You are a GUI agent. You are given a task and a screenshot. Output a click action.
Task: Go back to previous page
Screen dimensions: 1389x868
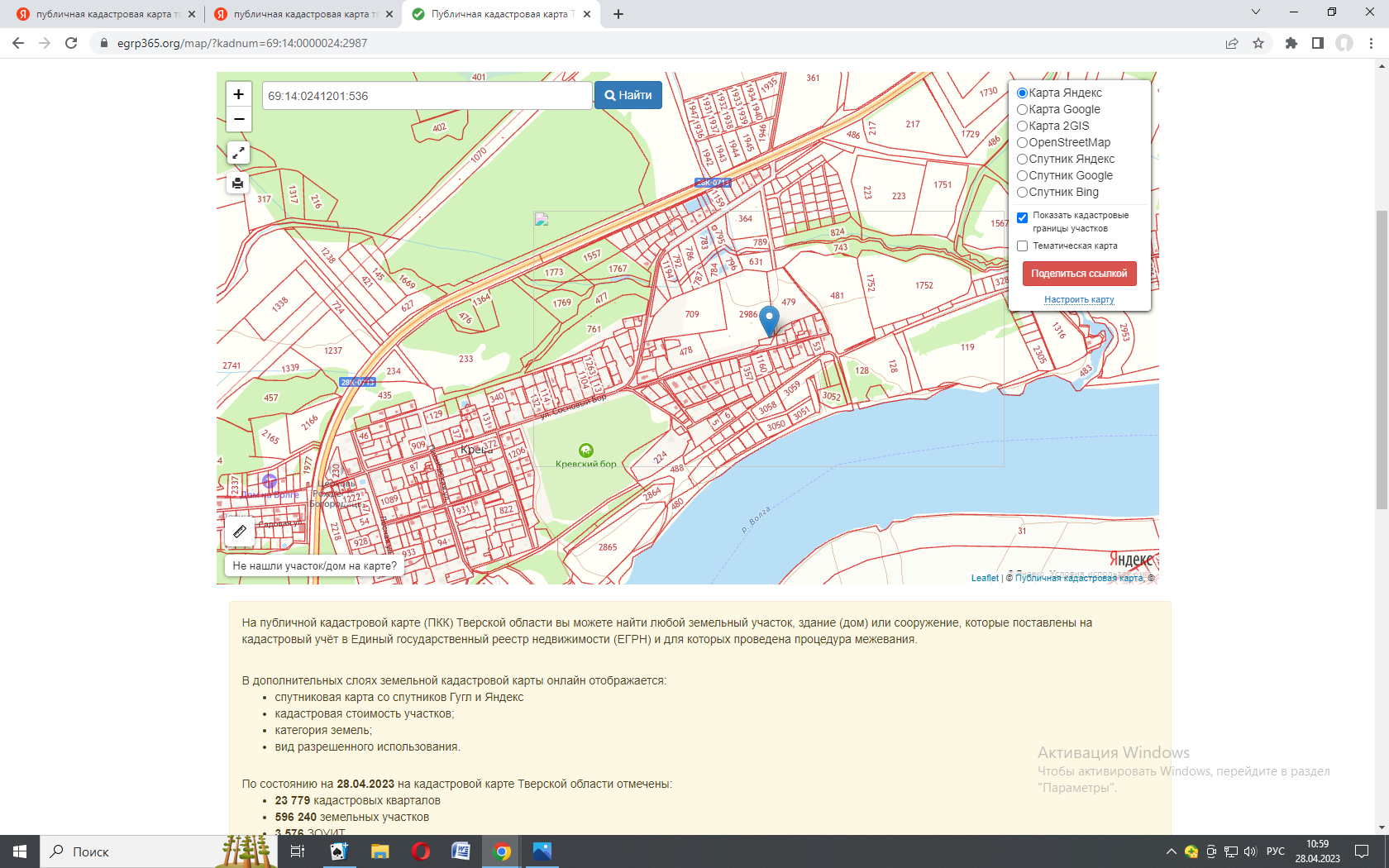(18, 43)
